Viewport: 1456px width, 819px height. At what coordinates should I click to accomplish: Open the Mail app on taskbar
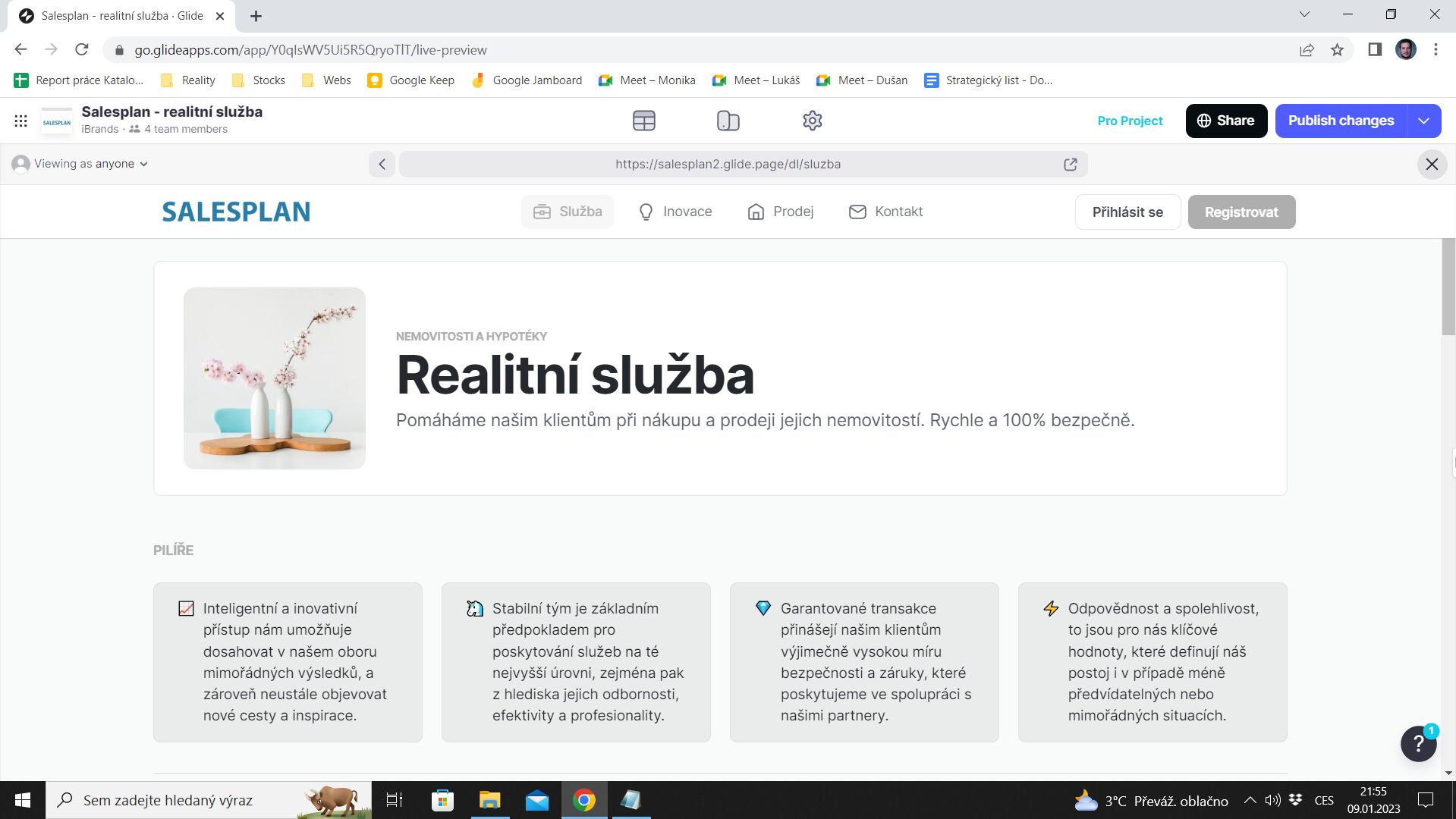pyautogui.click(x=537, y=800)
